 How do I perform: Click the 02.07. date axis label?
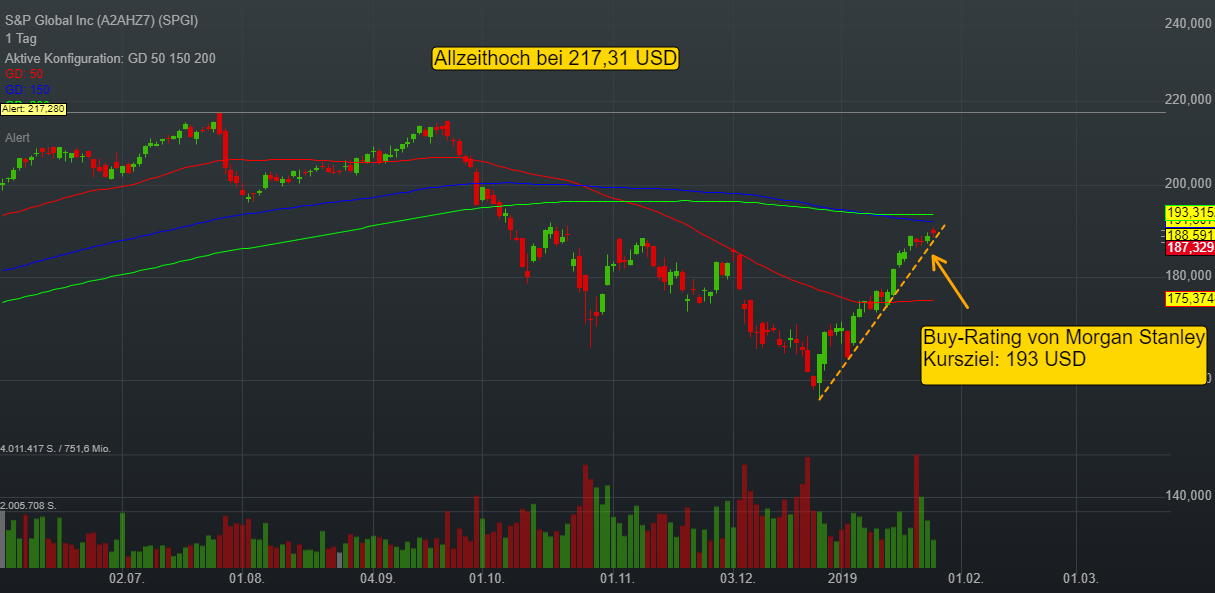pyautogui.click(x=127, y=579)
